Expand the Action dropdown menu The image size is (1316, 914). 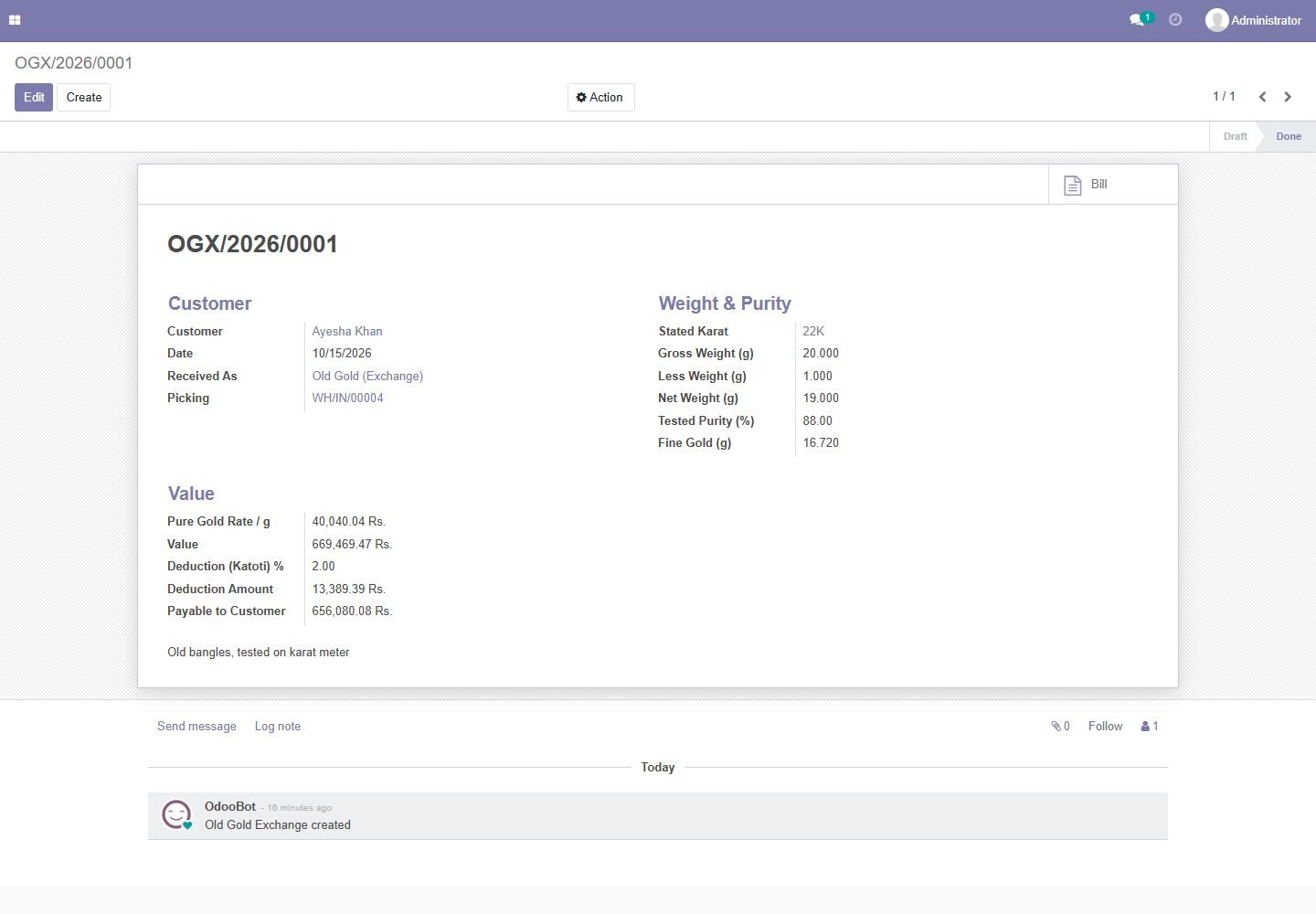tap(600, 98)
